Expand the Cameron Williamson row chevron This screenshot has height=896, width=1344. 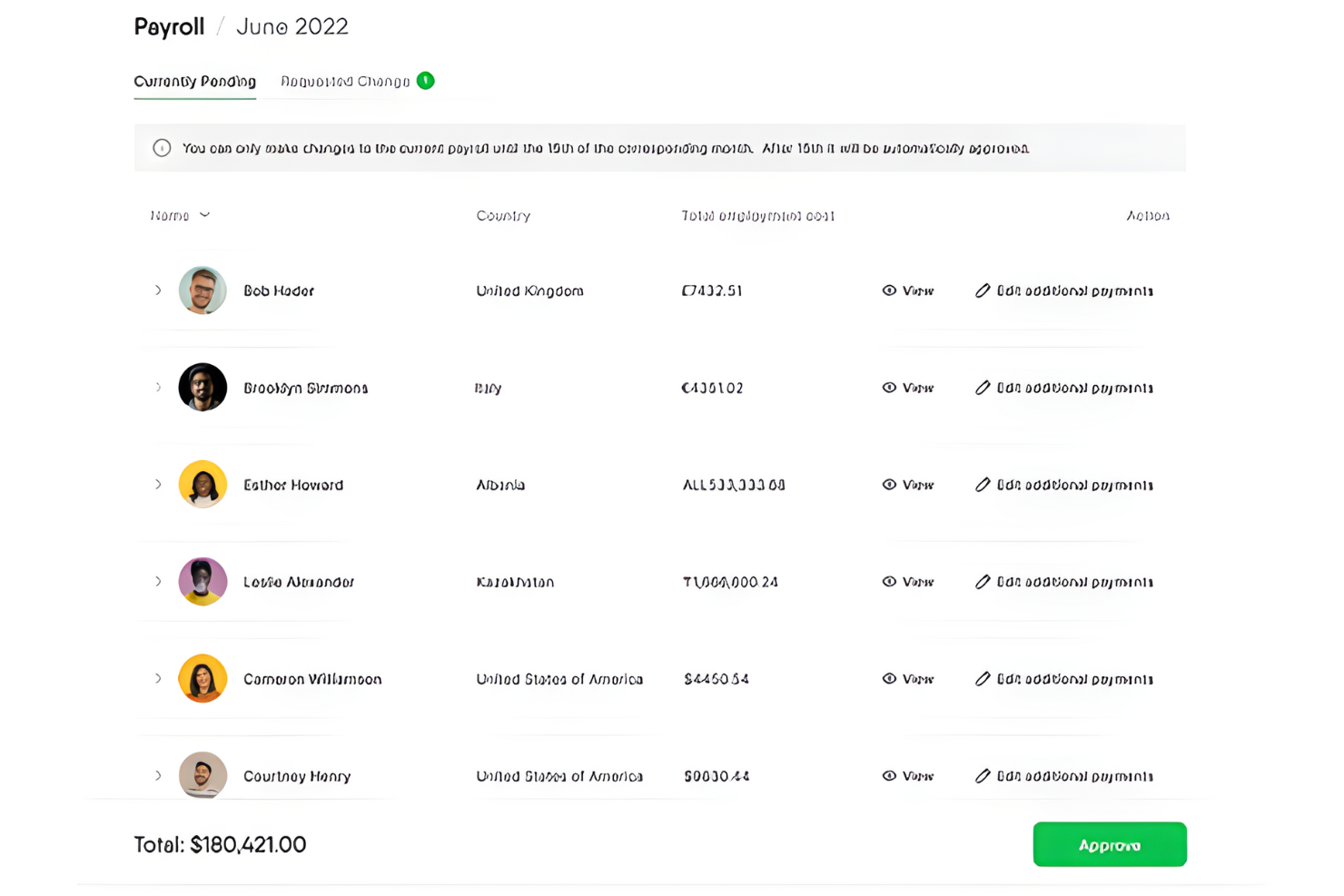(x=158, y=679)
